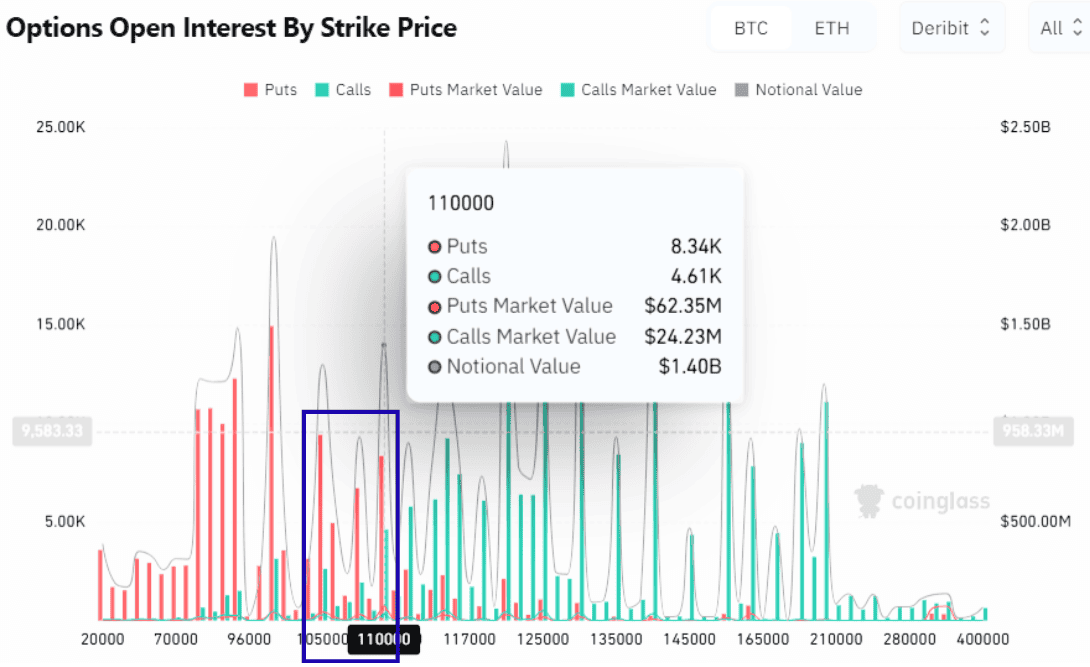Click the tooltip's Calls Market Value teal dot

pyautogui.click(x=435, y=337)
